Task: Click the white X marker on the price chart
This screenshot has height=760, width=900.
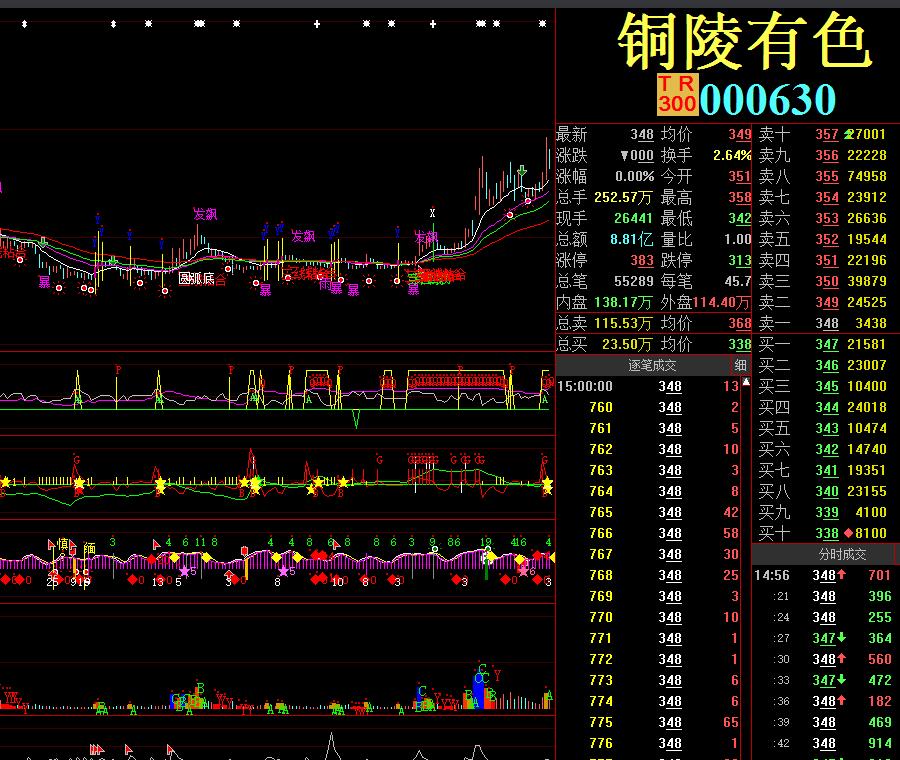Action: (x=432, y=213)
